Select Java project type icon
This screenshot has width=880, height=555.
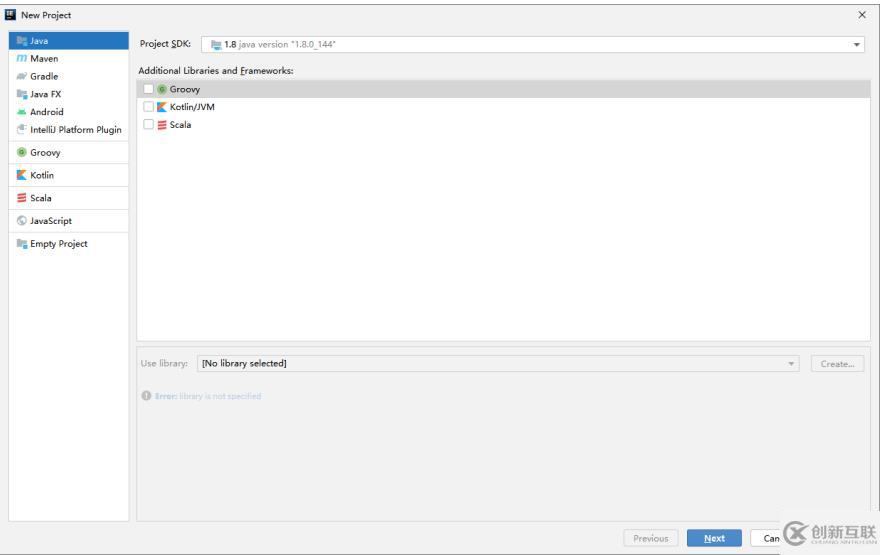[x=22, y=41]
